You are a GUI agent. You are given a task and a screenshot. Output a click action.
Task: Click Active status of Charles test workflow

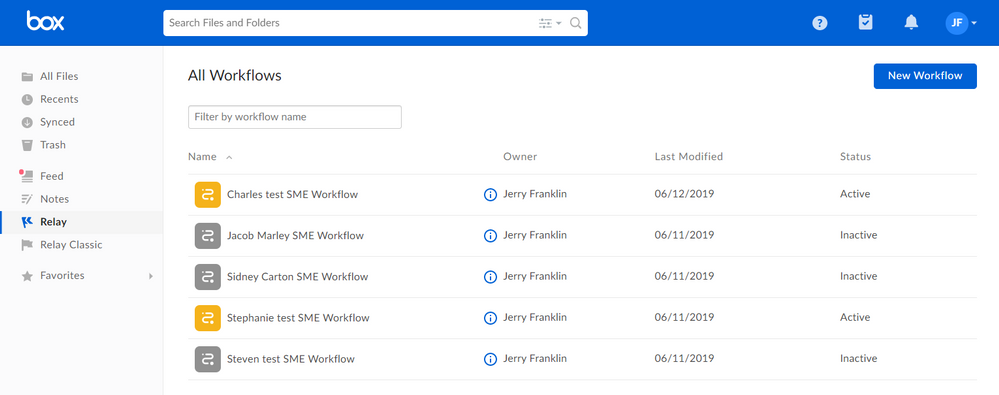855,194
